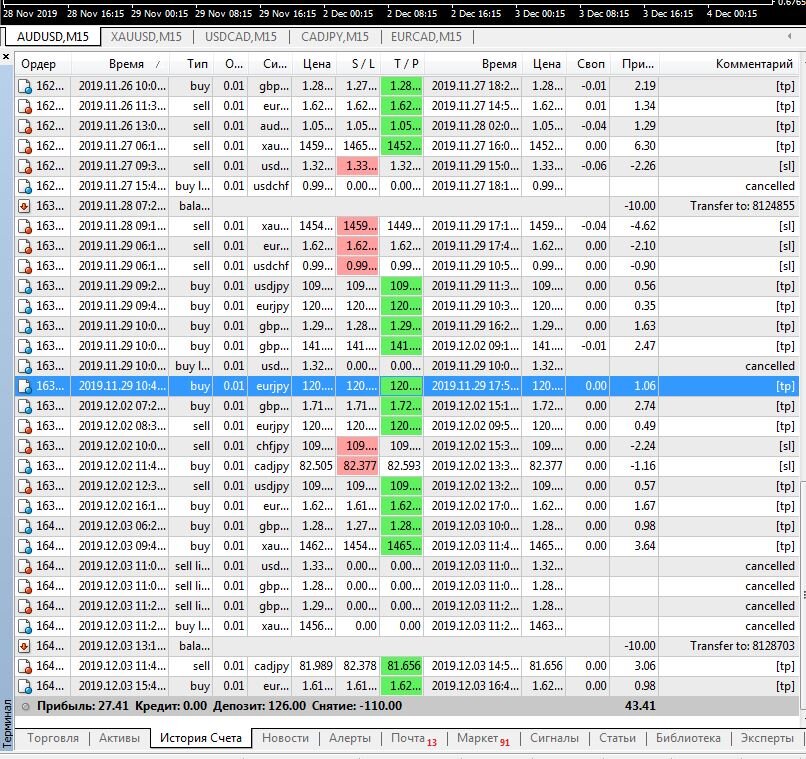Screen dimensions: 806x759
Task: Close the terminal panel with the X button
Action: tap(6, 56)
